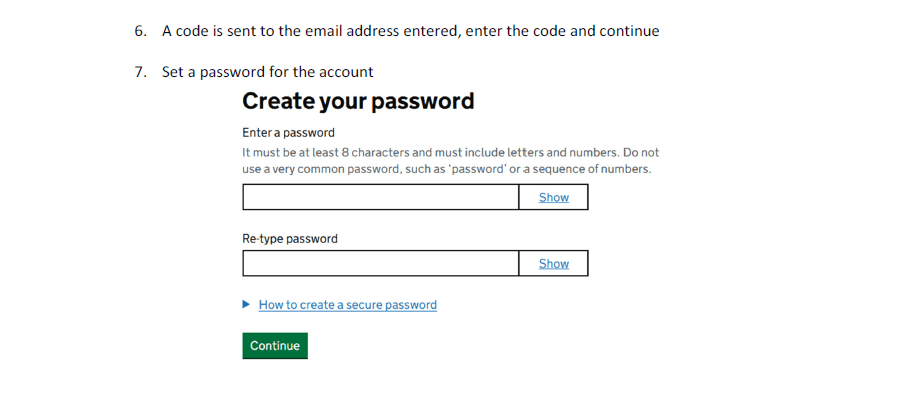
Task: Click the Re-type password label
Action: [290, 239]
